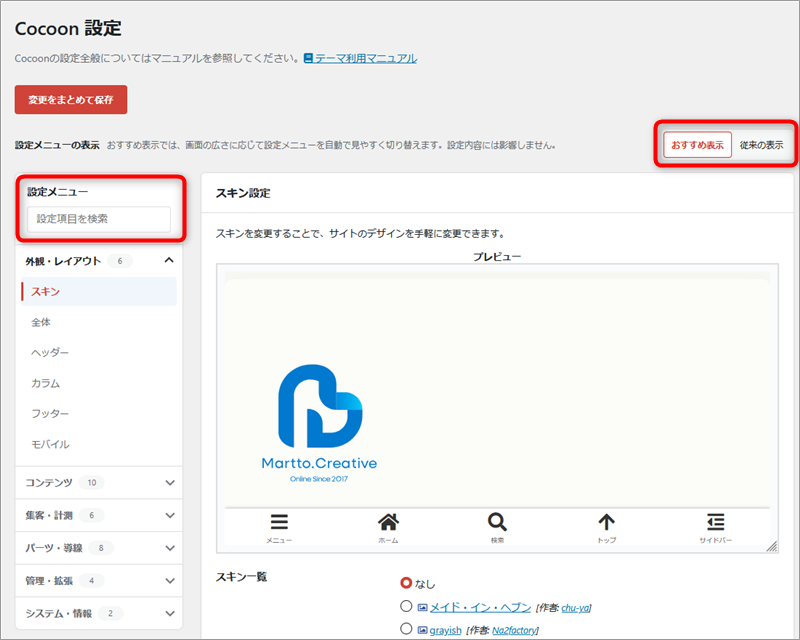Expand the コンテンツ section
800x640 pixels.
[99, 482]
